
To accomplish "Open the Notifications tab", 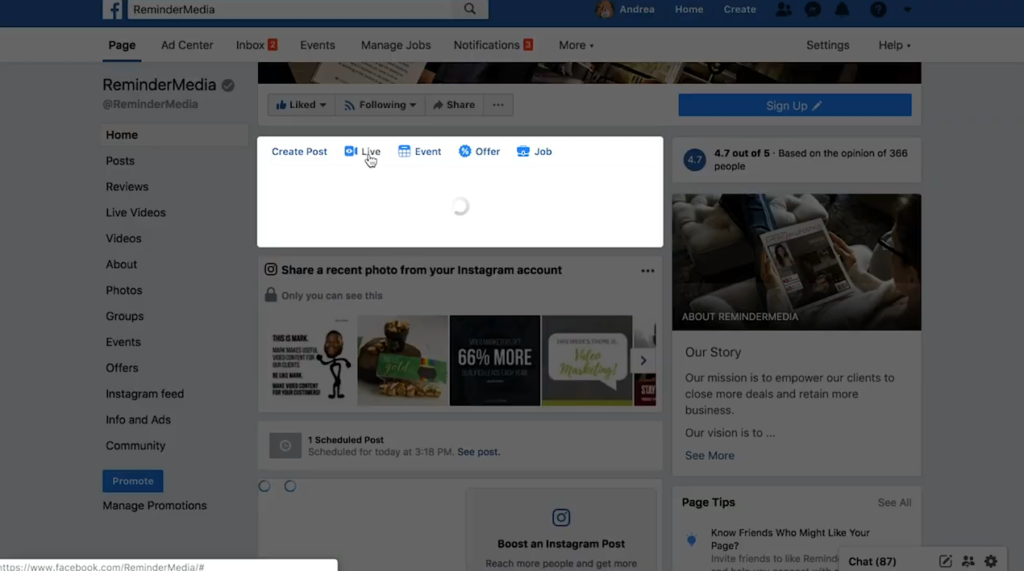I will point(493,45).
